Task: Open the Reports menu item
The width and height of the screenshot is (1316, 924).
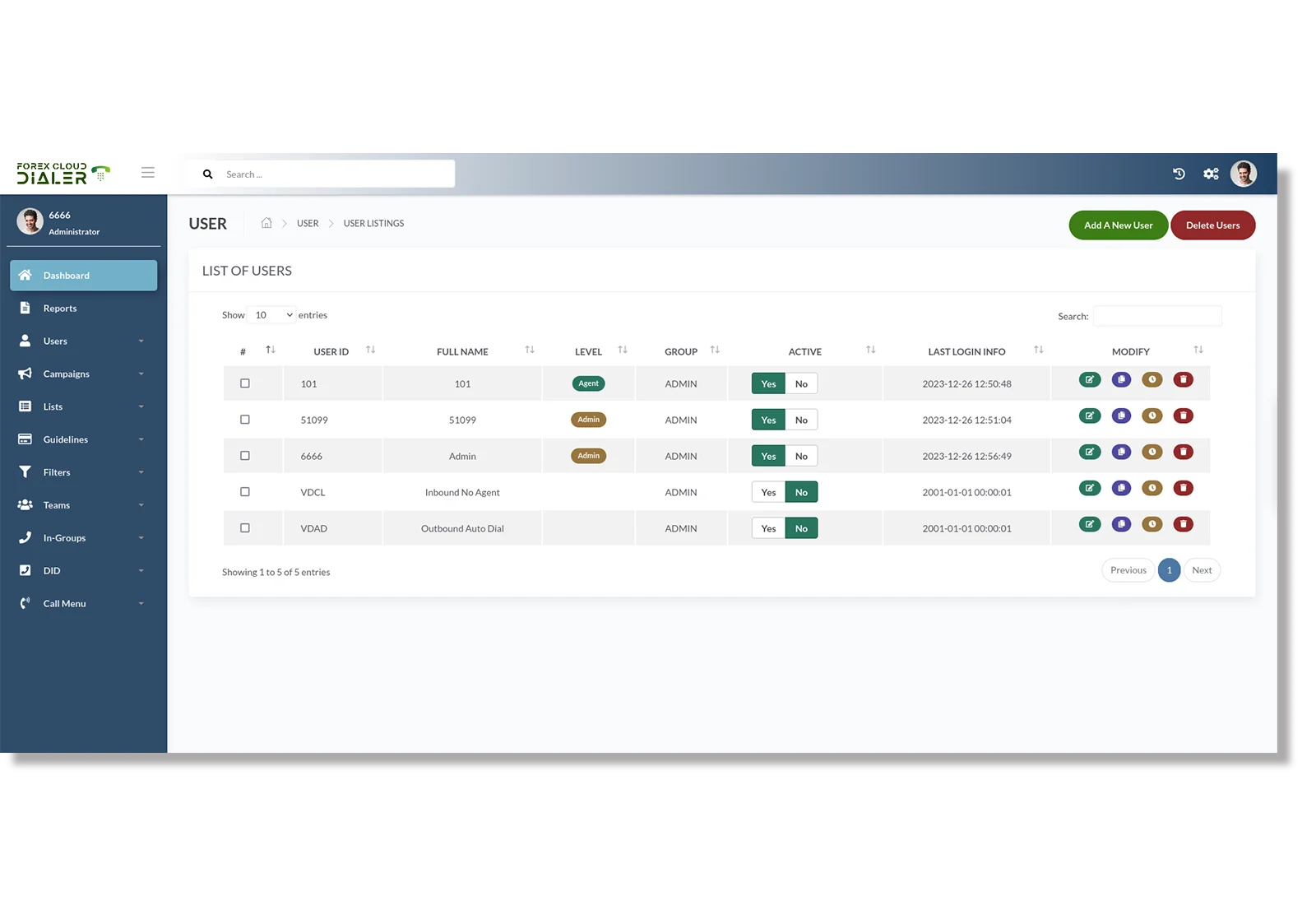Action: tap(60, 308)
